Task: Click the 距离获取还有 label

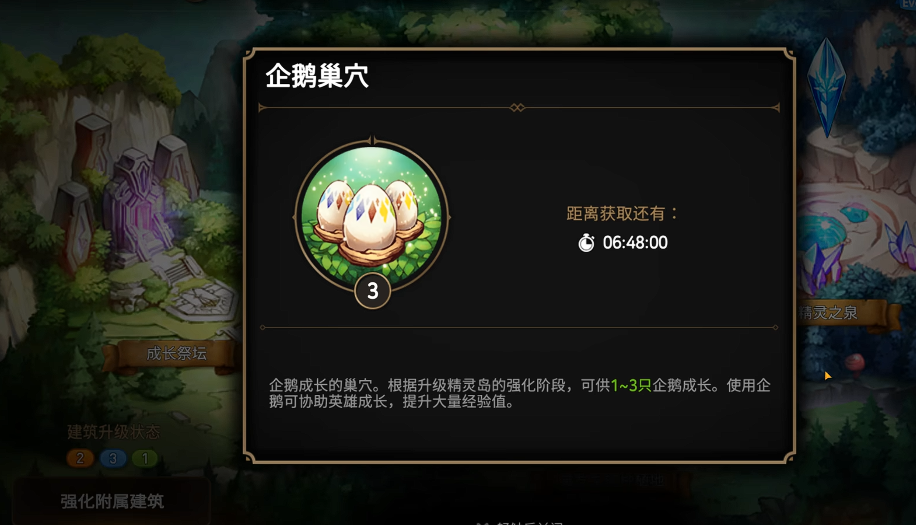Action: [x=622, y=214]
